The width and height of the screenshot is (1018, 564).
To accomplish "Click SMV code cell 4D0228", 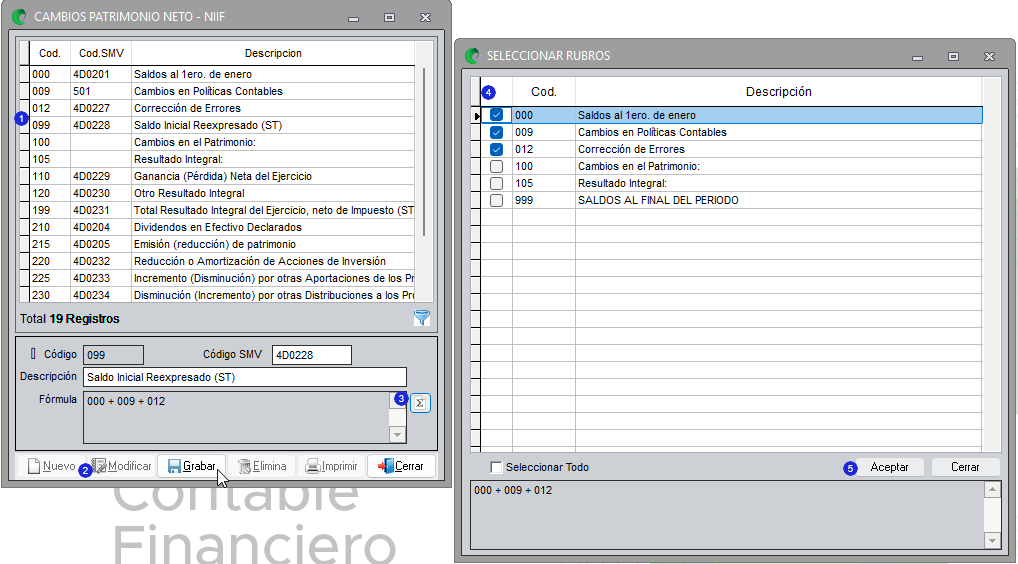I will (x=101, y=125).
